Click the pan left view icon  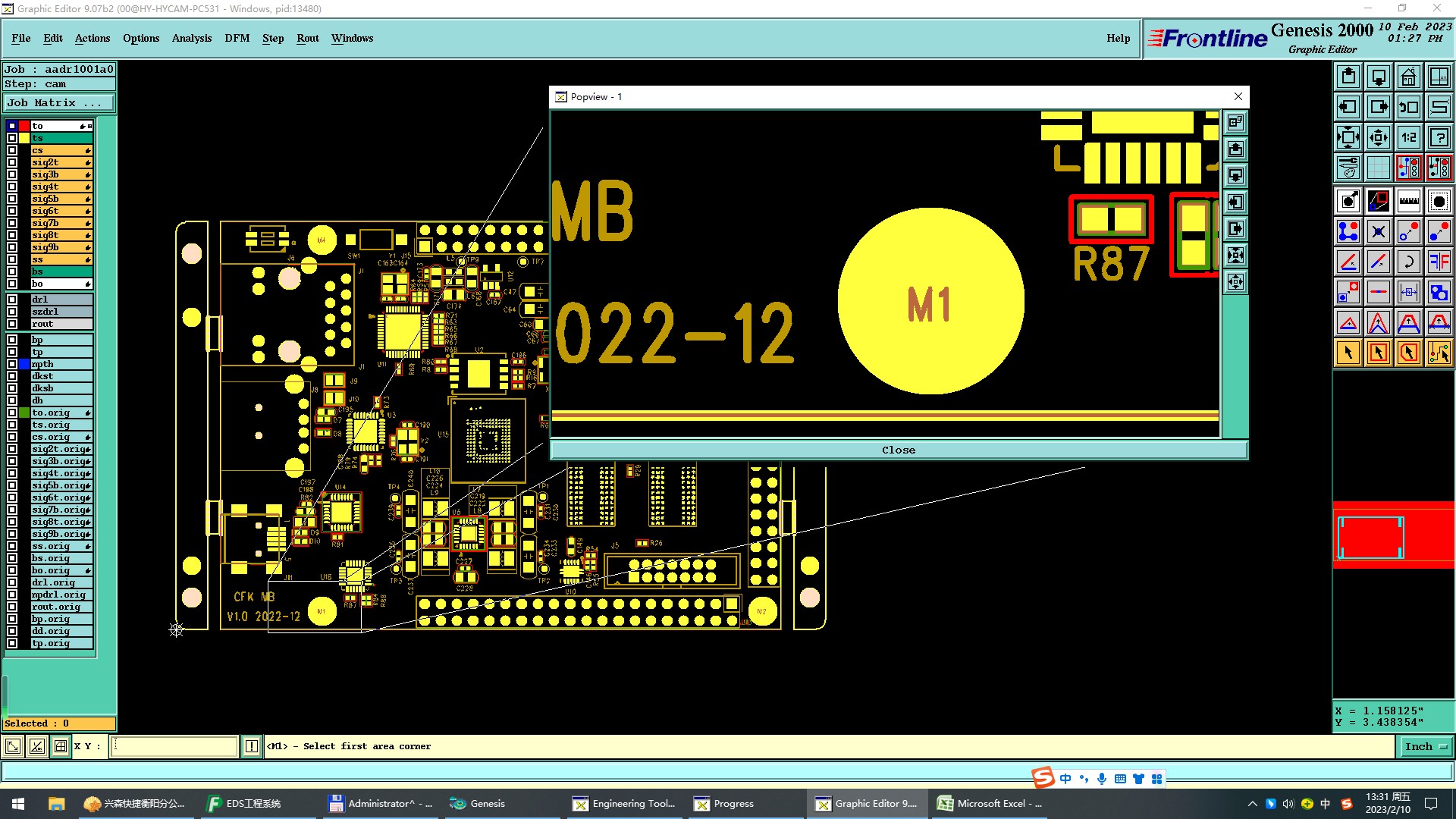coord(1348,107)
